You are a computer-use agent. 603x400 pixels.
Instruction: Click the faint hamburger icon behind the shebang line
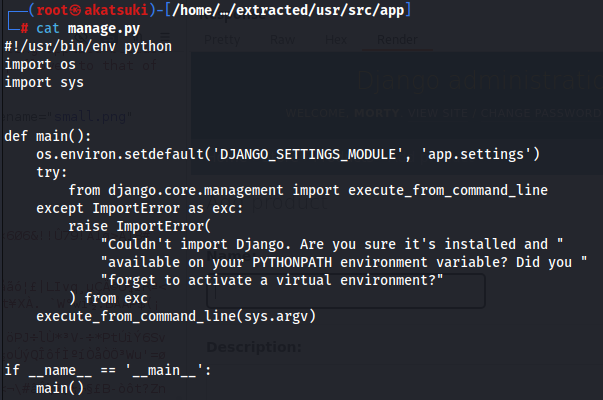pos(165,37)
